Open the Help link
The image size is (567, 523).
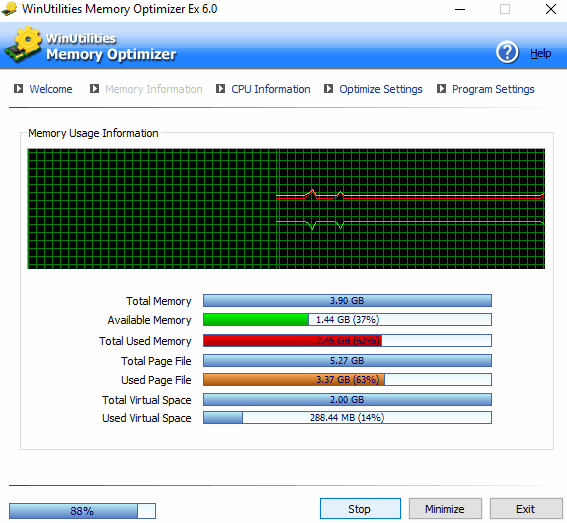tap(541, 54)
